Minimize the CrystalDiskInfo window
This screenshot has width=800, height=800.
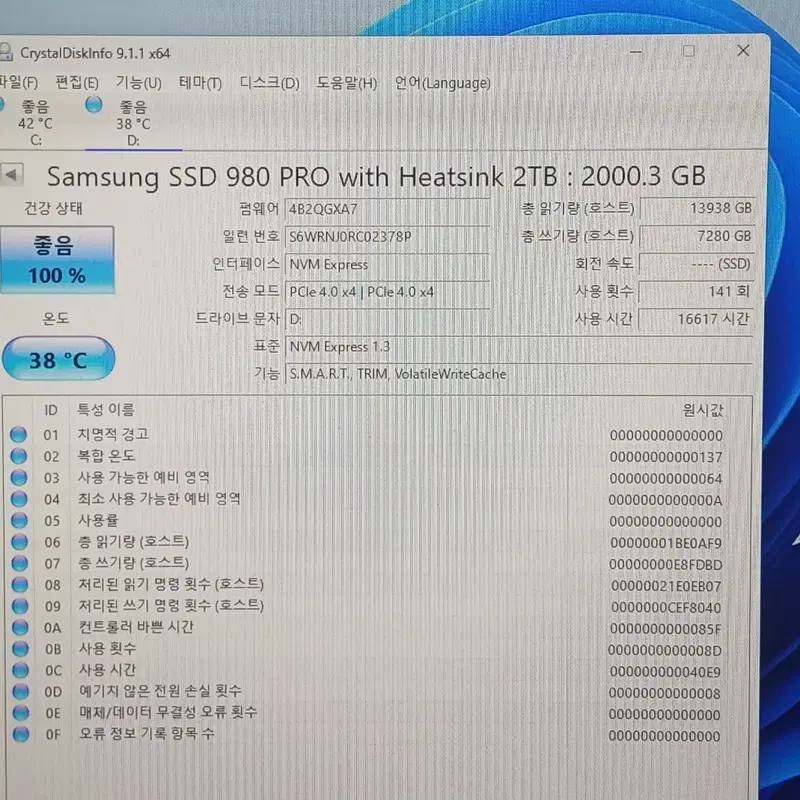click(x=636, y=52)
